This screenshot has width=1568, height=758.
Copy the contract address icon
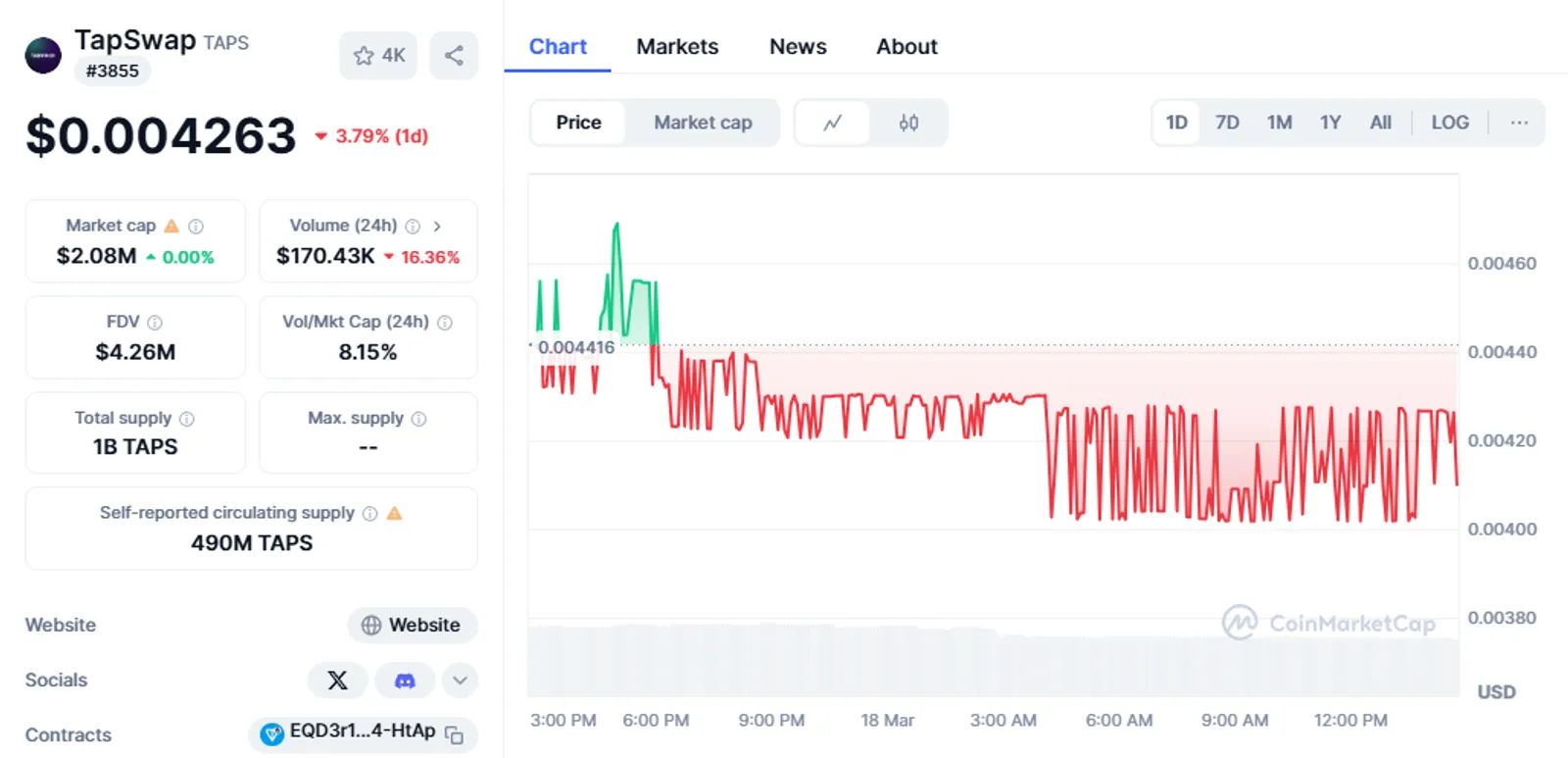pyautogui.click(x=454, y=734)
